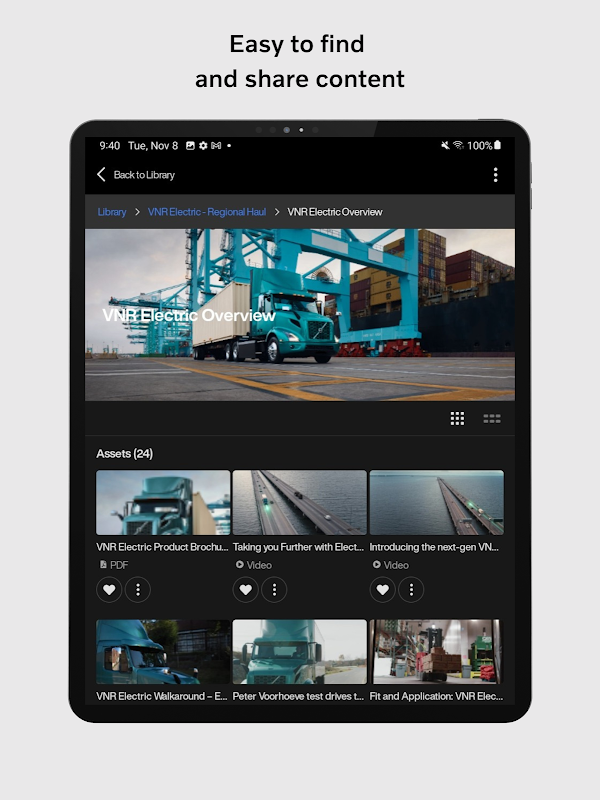Open the VNR Electric Product Brochure thumbnail
600x800 pixels.
pyautogui.click(x=163, y=502)
